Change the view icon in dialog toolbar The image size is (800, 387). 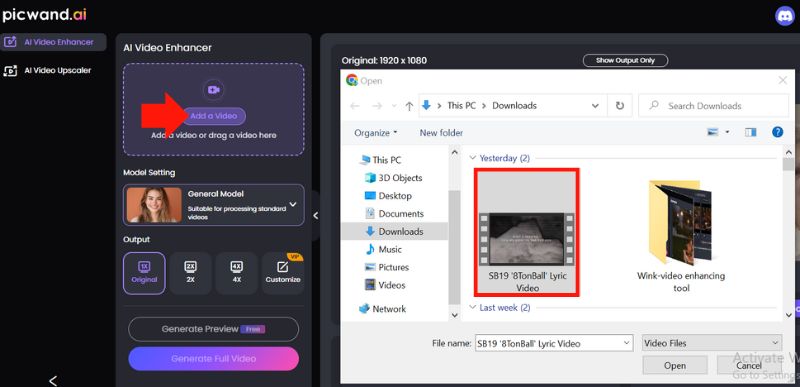point(713,133)
